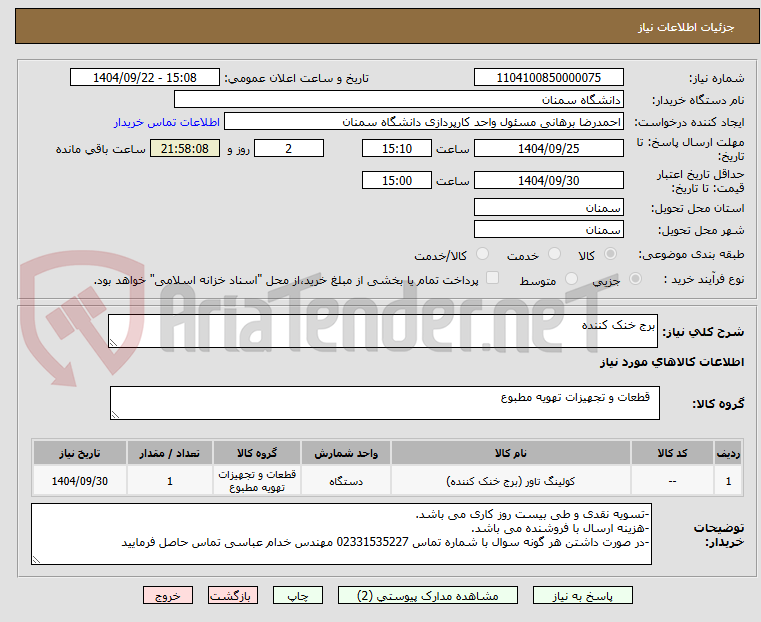The width and height of the screenshot is (761, 622).
Task: Click the شماره نیاز field 1104100850000075
Action: (548, 78)
